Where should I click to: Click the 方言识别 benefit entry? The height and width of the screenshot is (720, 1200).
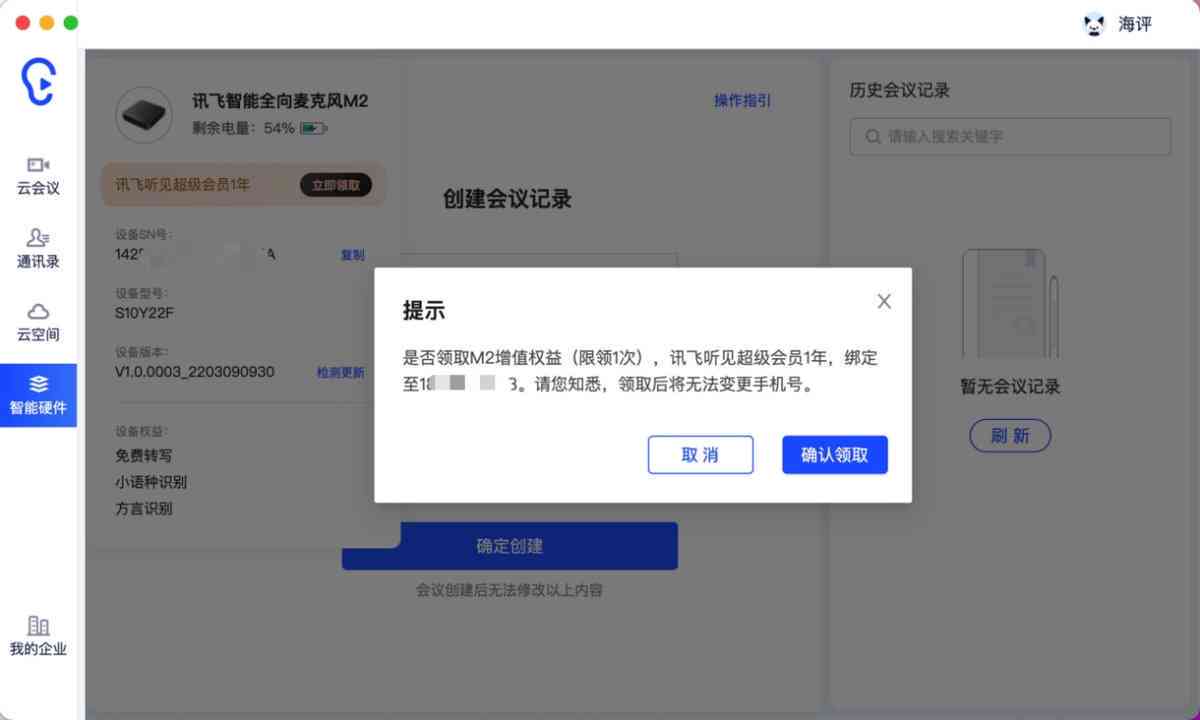click(x=144, y=508)
